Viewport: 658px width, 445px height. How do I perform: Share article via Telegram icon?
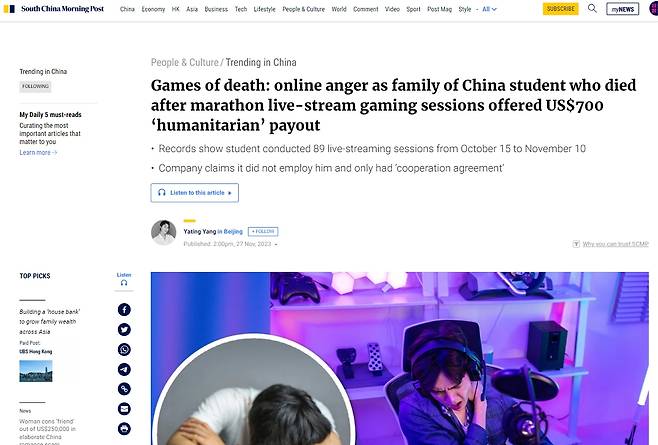124,369
